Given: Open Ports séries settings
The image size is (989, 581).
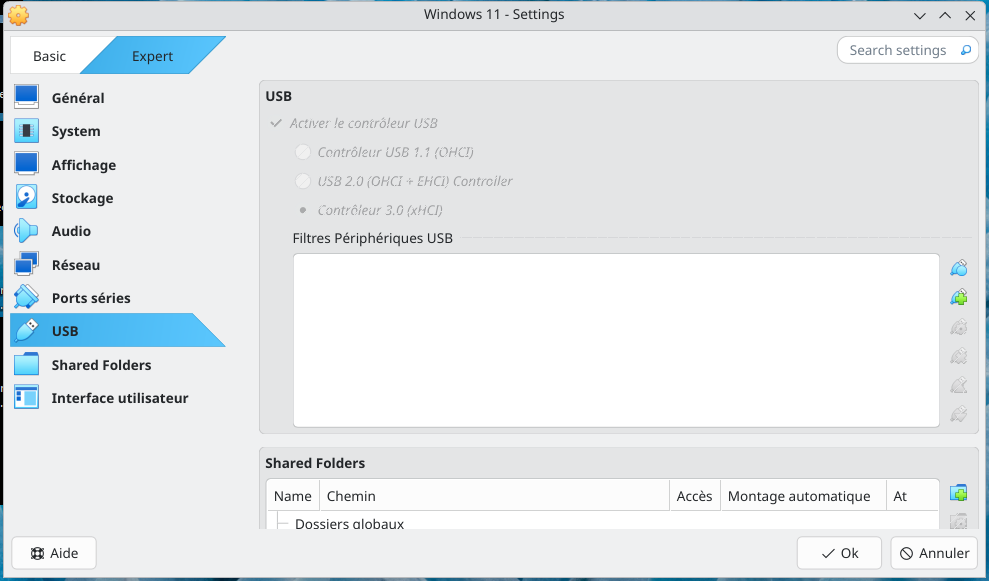Looking at the screenshot, I should 90,298.
